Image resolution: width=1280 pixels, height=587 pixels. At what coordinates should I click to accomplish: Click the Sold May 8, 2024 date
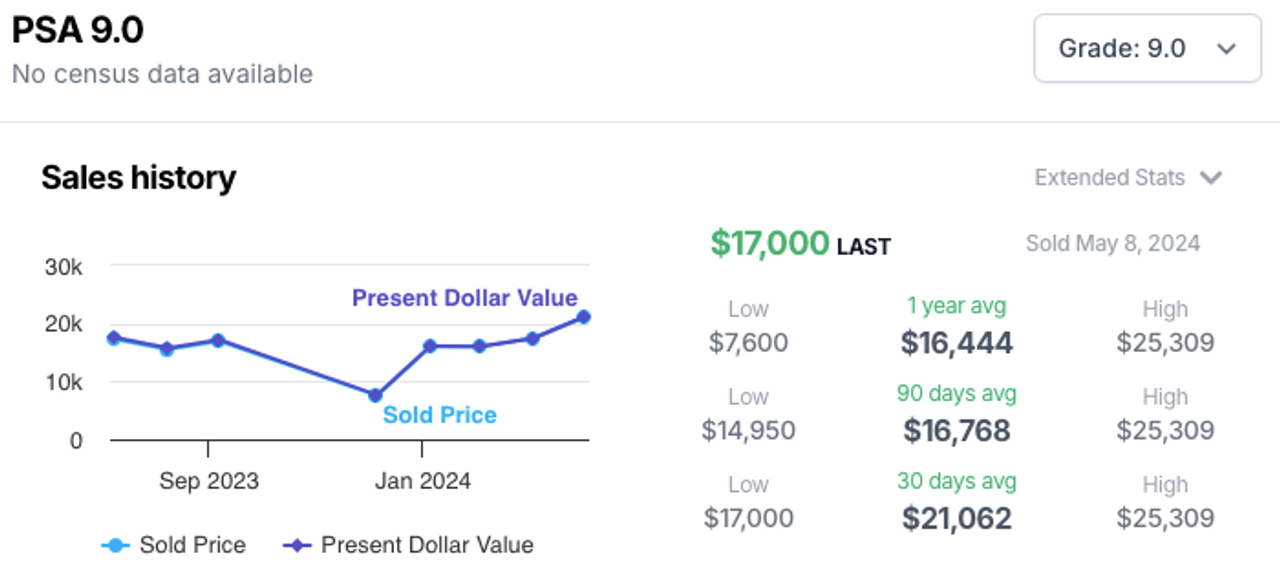(x=1113, y=243)
